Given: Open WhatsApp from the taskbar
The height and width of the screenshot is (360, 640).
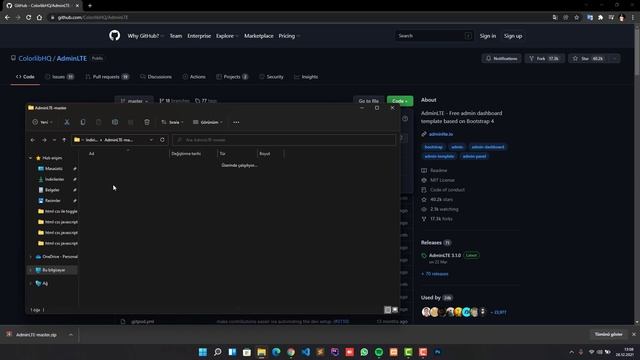Looking at the screenshot, I should pyautogui.click(x=364, y=352).
